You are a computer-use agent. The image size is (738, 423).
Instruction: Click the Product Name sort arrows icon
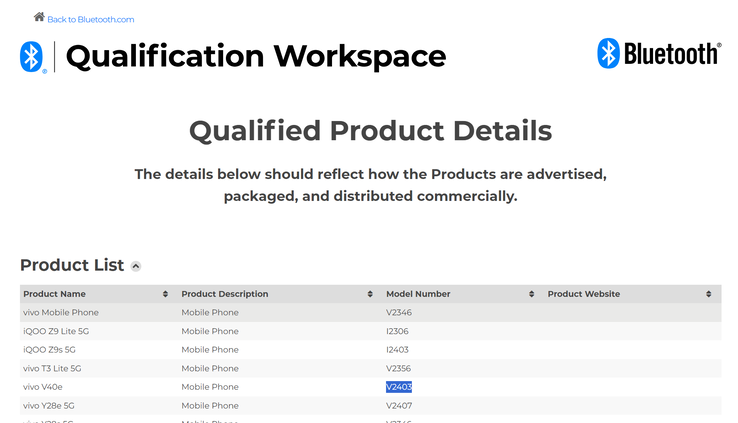pos(165,294)
